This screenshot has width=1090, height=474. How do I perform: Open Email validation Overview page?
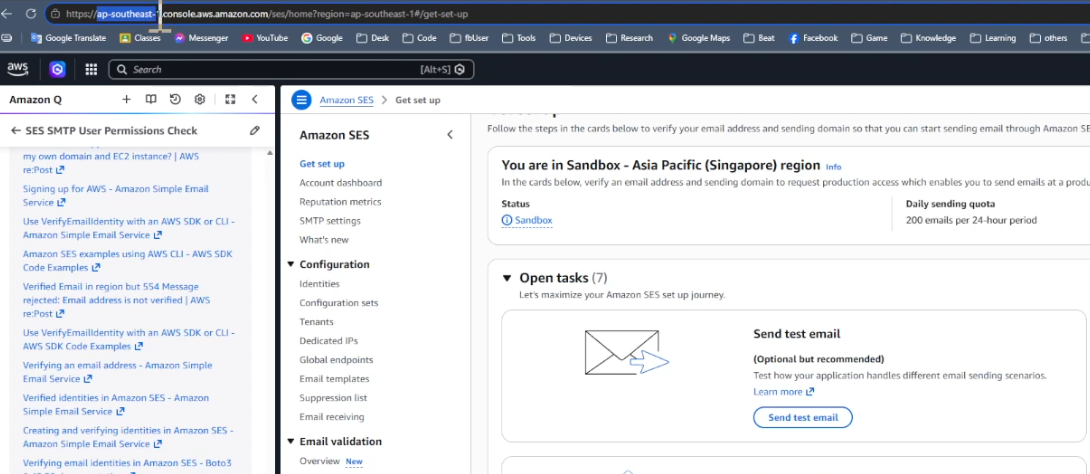coord(320,461)
